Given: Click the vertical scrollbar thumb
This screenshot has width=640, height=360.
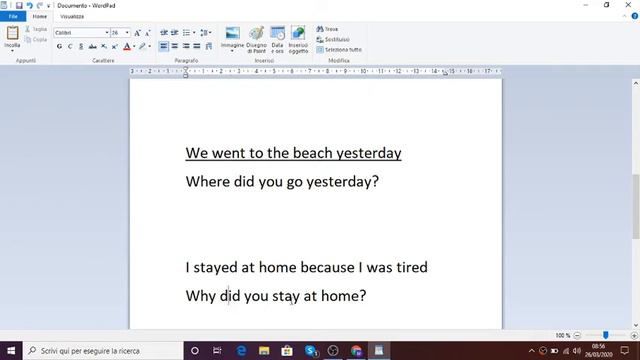Looking at the screenshot, I should pyautogui.click(x=636, y=206).
